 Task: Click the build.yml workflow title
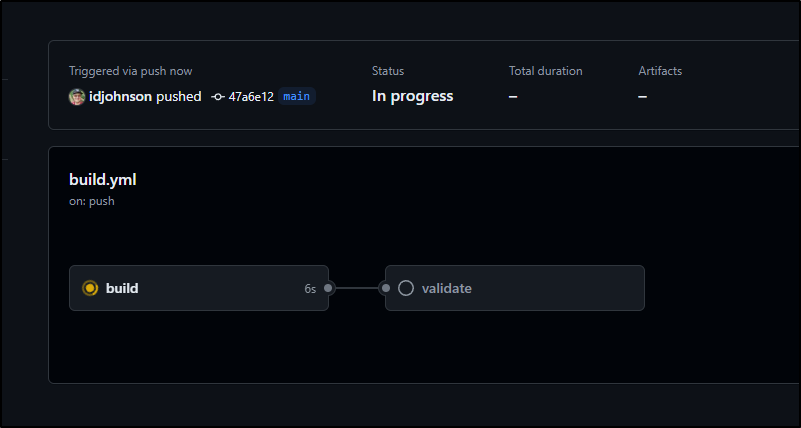103,180
